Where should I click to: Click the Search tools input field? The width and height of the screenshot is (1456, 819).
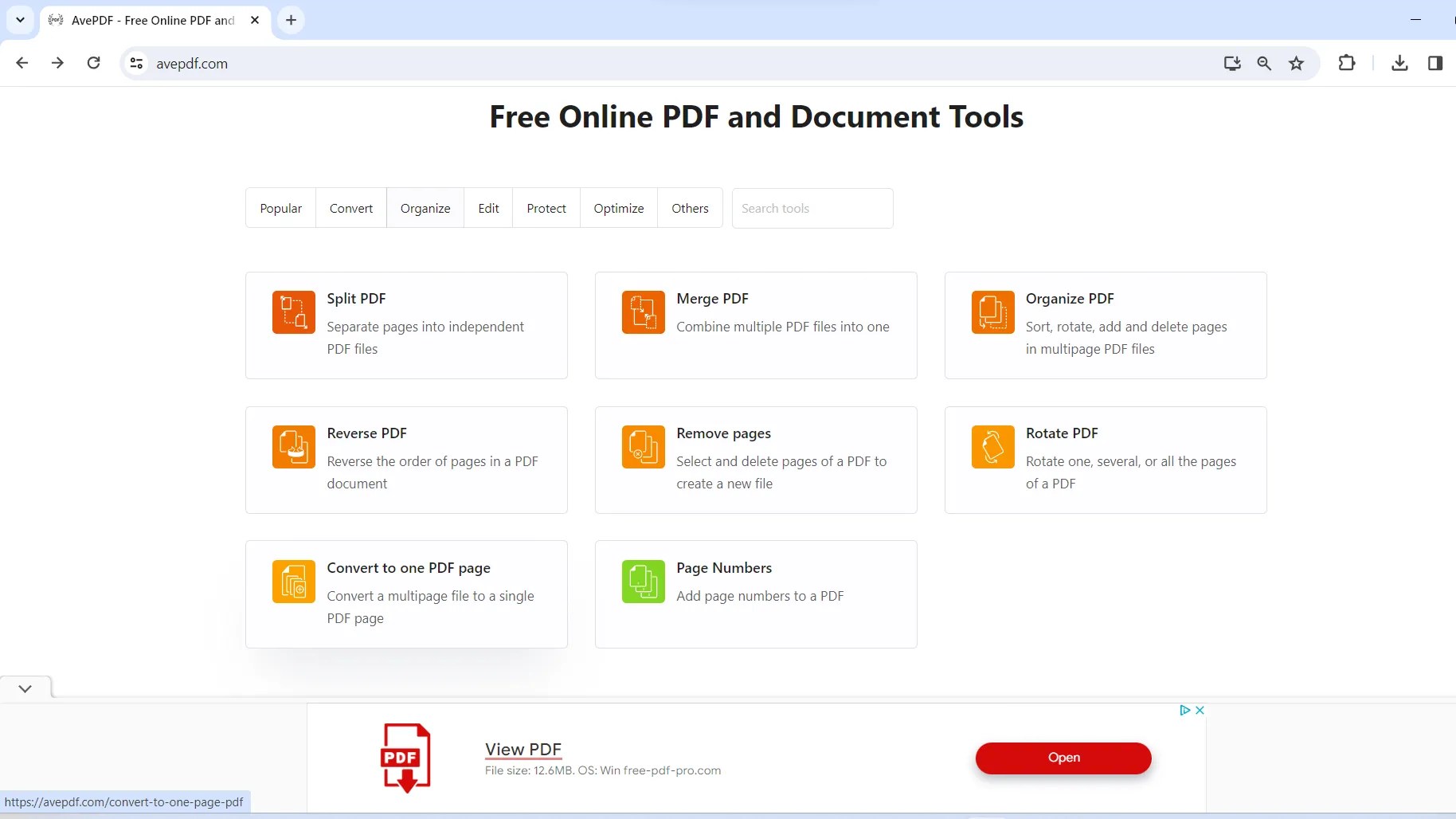coord(812,208)
